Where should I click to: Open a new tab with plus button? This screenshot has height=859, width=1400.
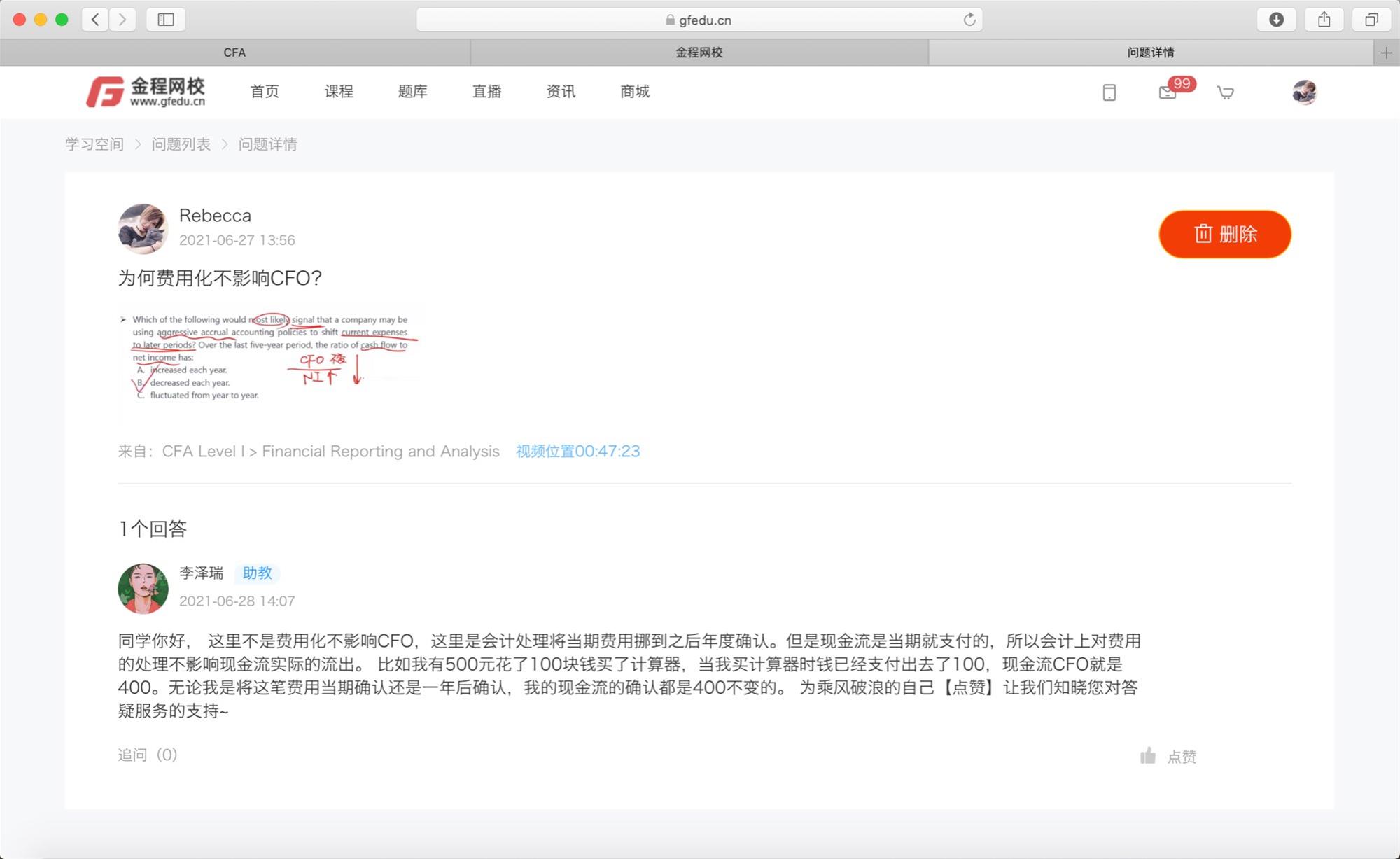(1386, 53)
